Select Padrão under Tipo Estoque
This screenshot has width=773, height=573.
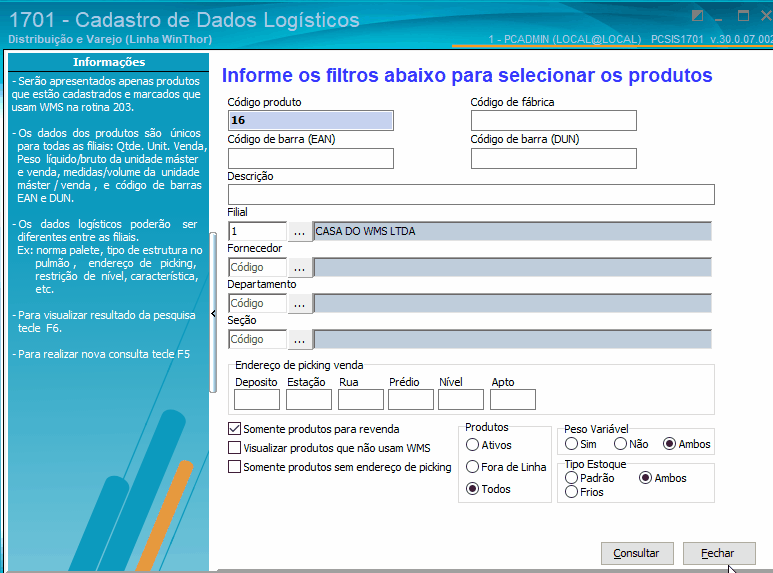(x=571, y=477)
